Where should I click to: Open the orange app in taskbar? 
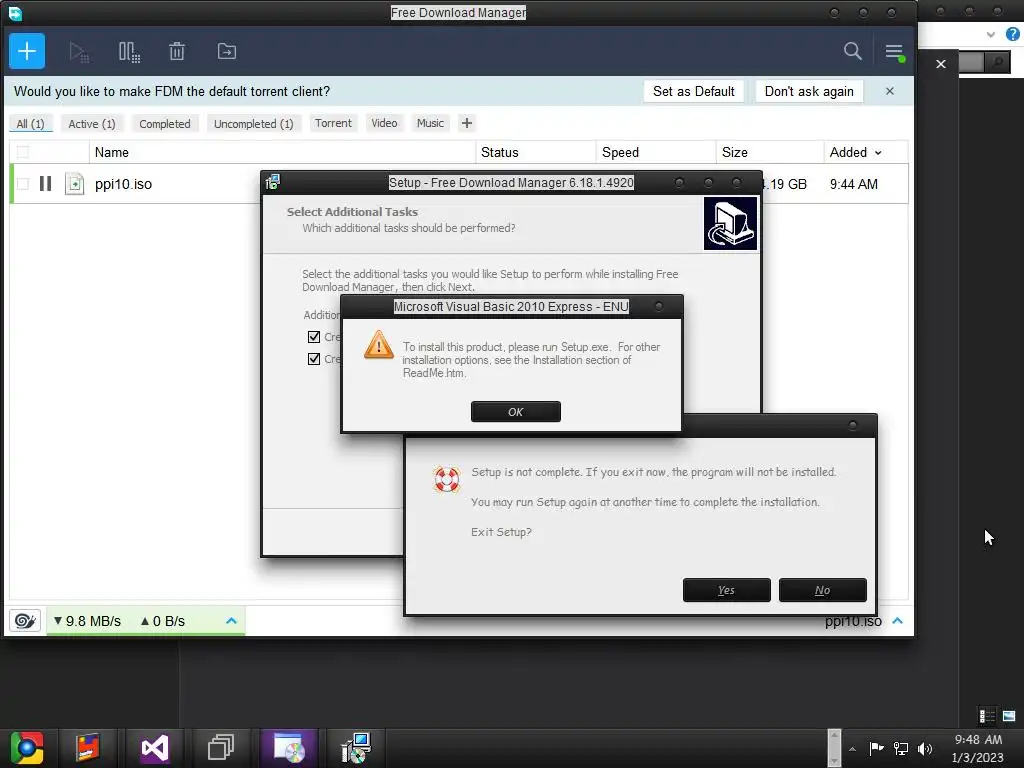pyautogui.click(x=88, y=748)
